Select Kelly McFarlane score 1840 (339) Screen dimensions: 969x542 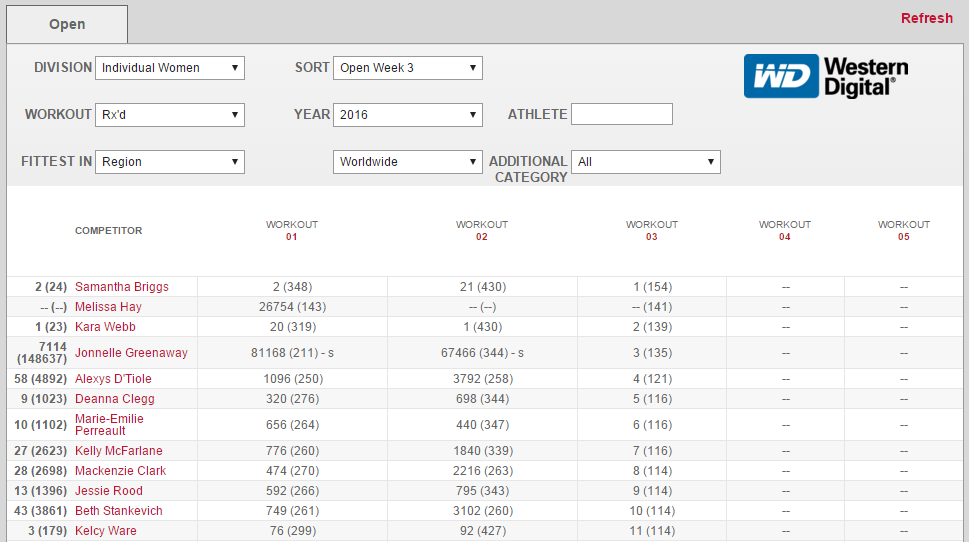pyautogui.click(x=483, y=451)
